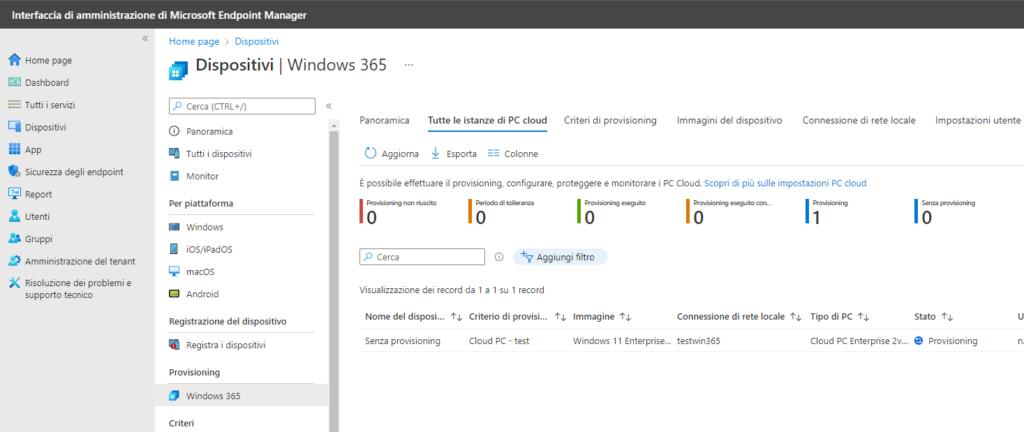The width and height of the screenshot is (1024, 432).
Task: Click the Tutti i dispositivi icon
Action: coord(174,153)
